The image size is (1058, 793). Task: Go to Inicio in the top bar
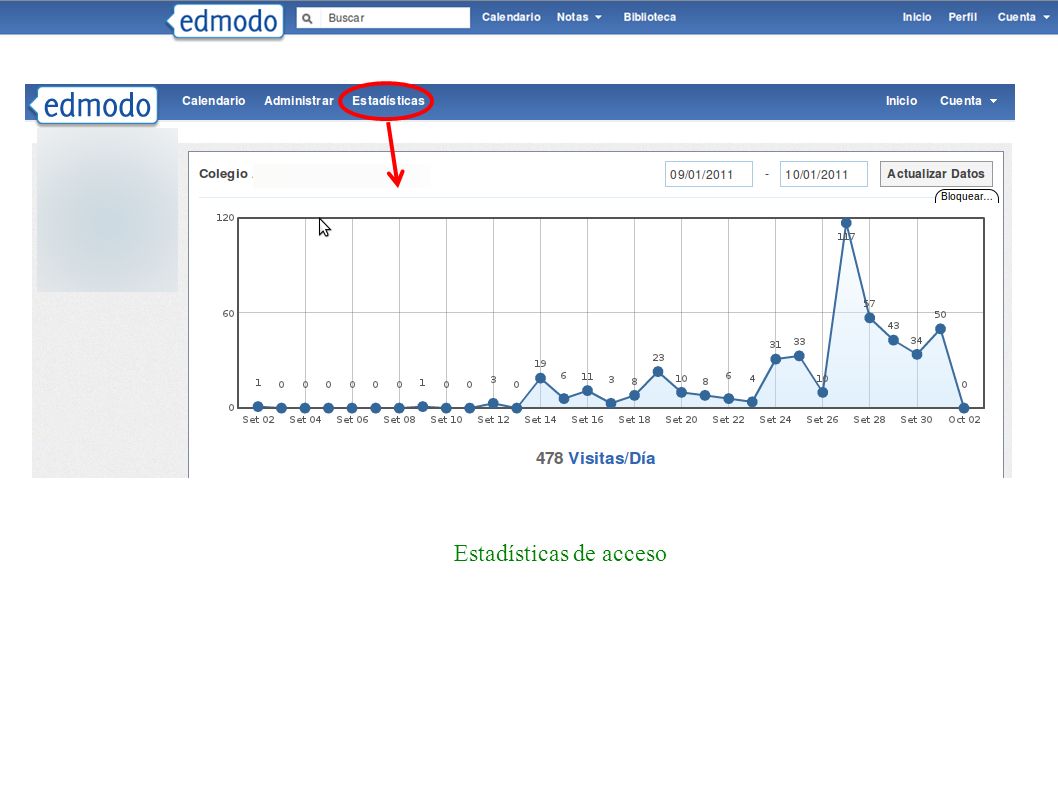(x=916, y=17)
